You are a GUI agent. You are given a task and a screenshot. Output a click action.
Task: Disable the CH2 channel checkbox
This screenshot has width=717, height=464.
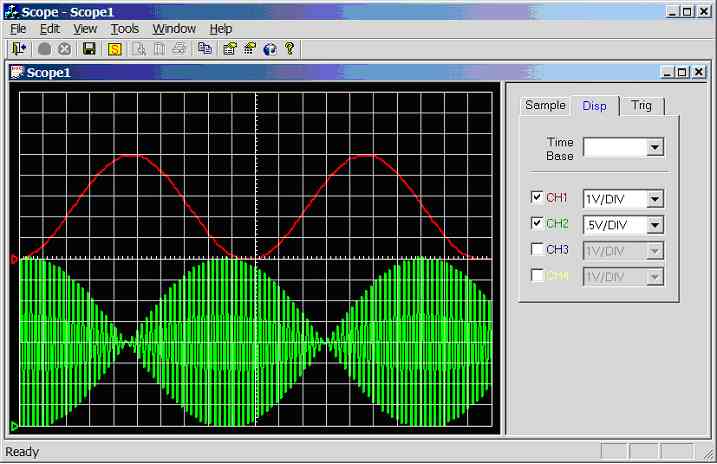click(x=537, y=223)
